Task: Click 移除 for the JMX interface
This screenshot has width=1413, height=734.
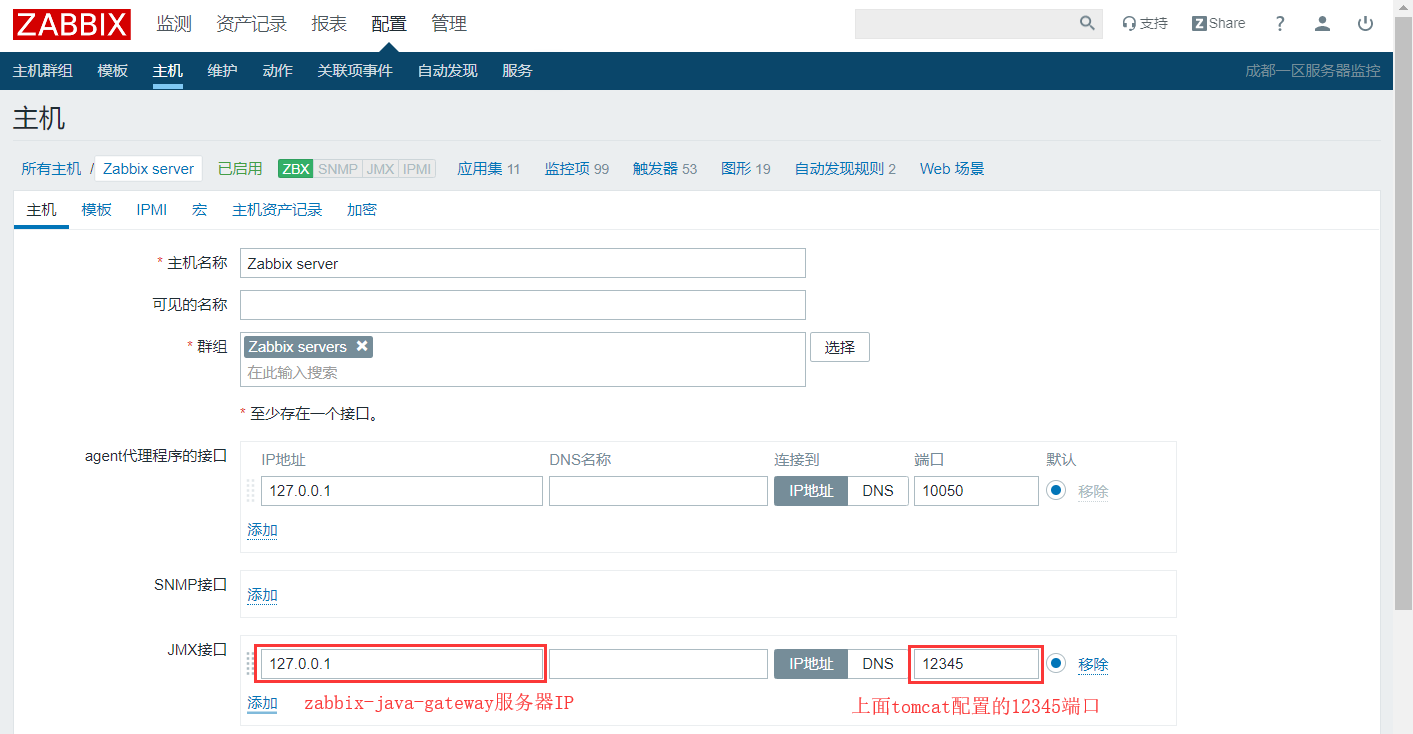Action: coord(1093,664)
